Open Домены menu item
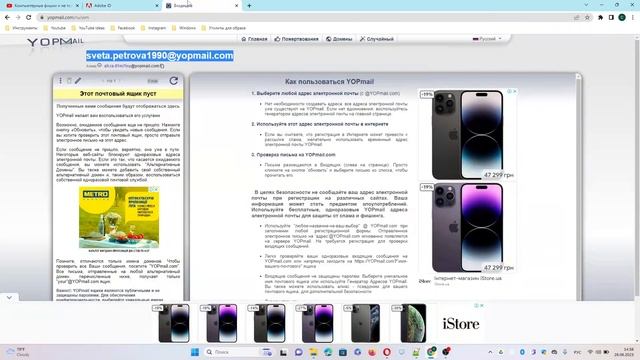This screenshot has width=640, height=360. pyautogui.click(x=339, y=39)
